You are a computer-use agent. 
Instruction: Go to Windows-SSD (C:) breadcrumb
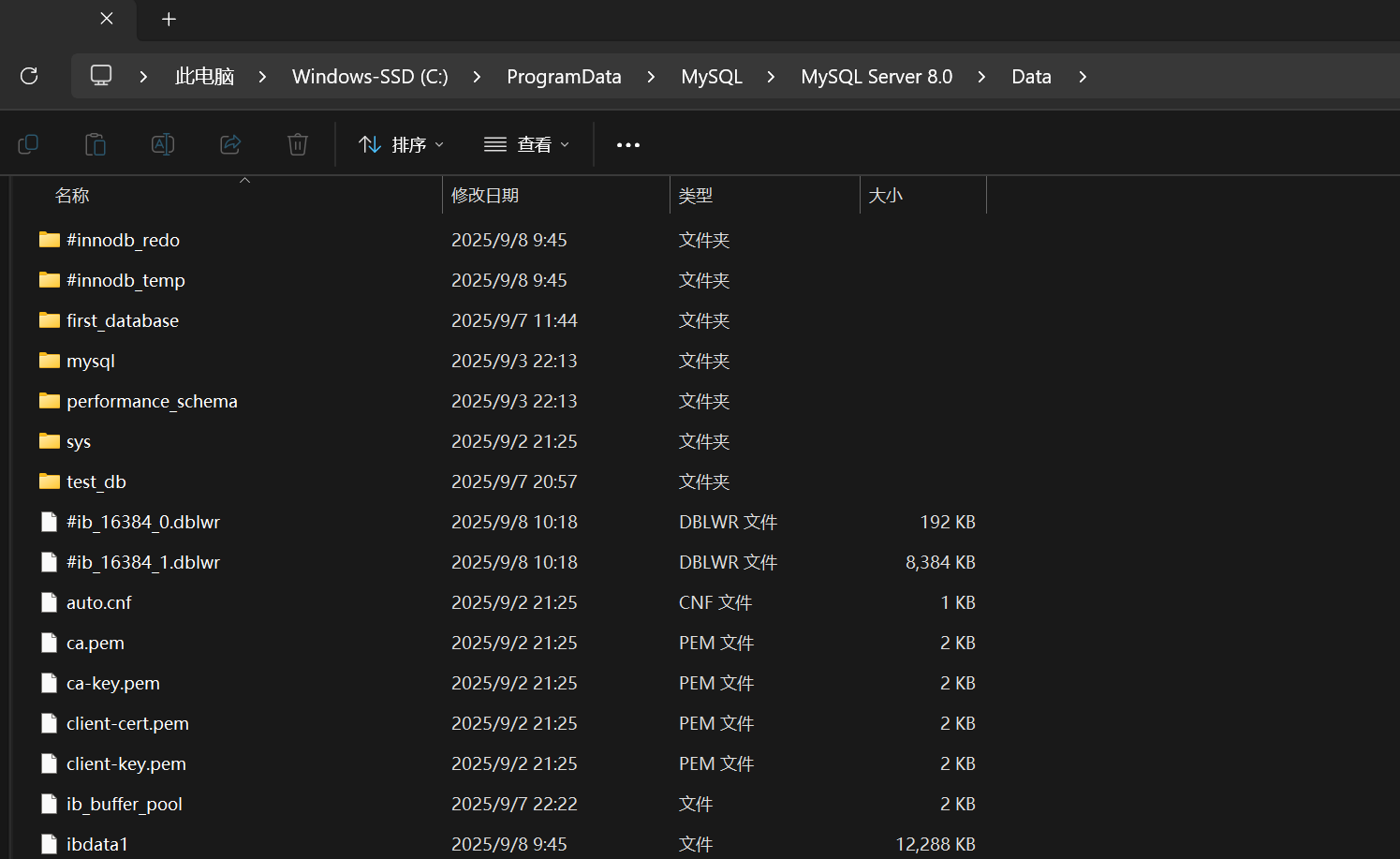tap(370, 76)
